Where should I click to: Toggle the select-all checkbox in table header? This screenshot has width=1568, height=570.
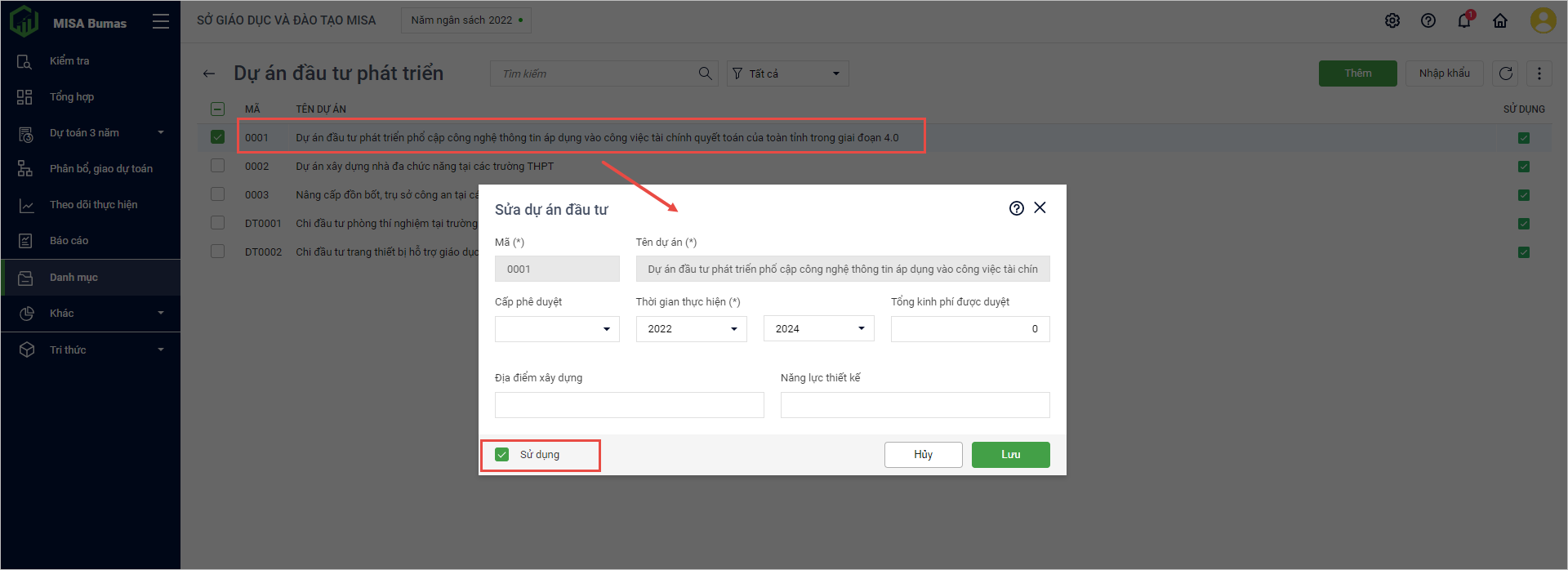(217, 109)
